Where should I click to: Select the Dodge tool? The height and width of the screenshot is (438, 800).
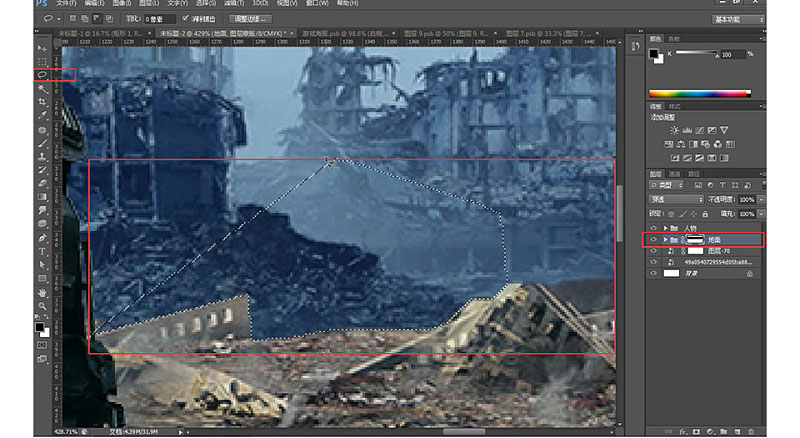pyautogui.click(x=42, y=224)
